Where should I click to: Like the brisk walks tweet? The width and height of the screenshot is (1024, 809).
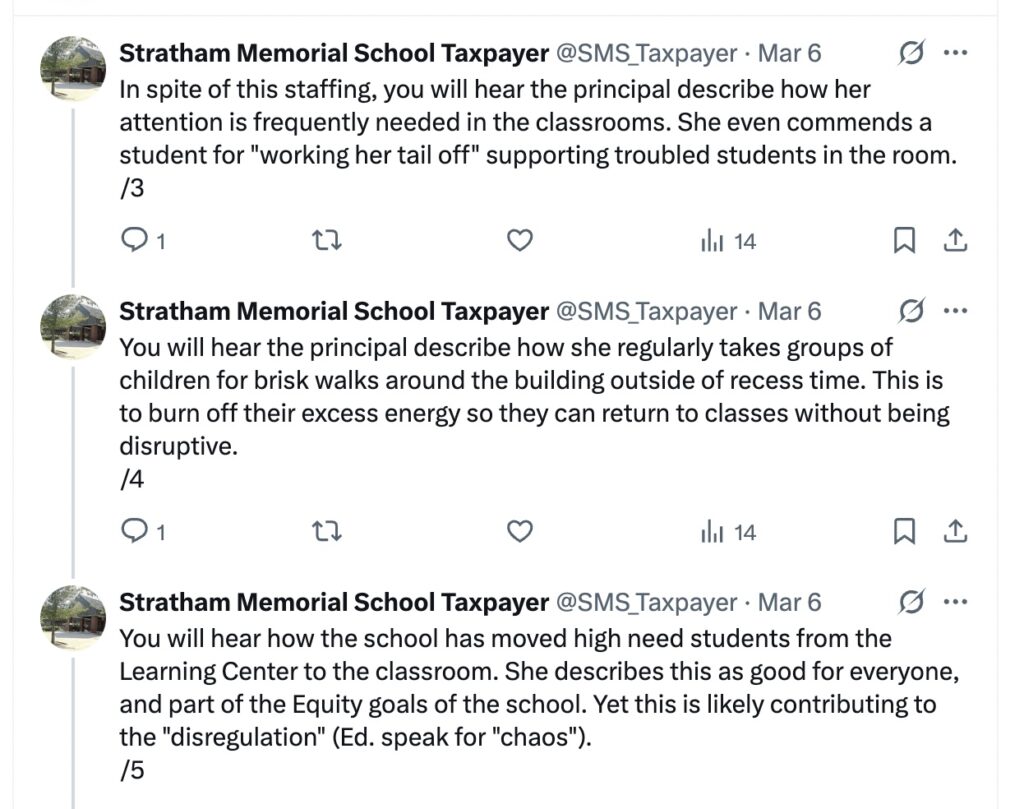520,532
